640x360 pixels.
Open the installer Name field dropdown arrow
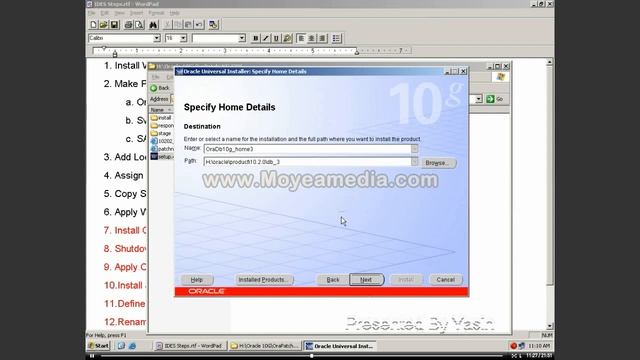(414, 149)
